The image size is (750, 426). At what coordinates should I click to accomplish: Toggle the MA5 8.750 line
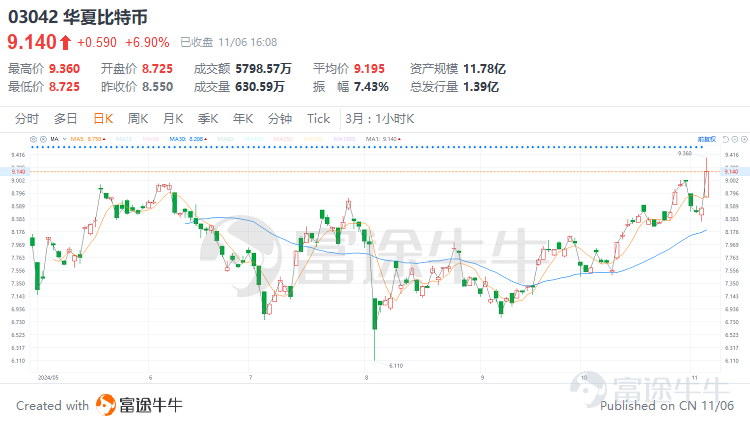(x=88, y=139)
